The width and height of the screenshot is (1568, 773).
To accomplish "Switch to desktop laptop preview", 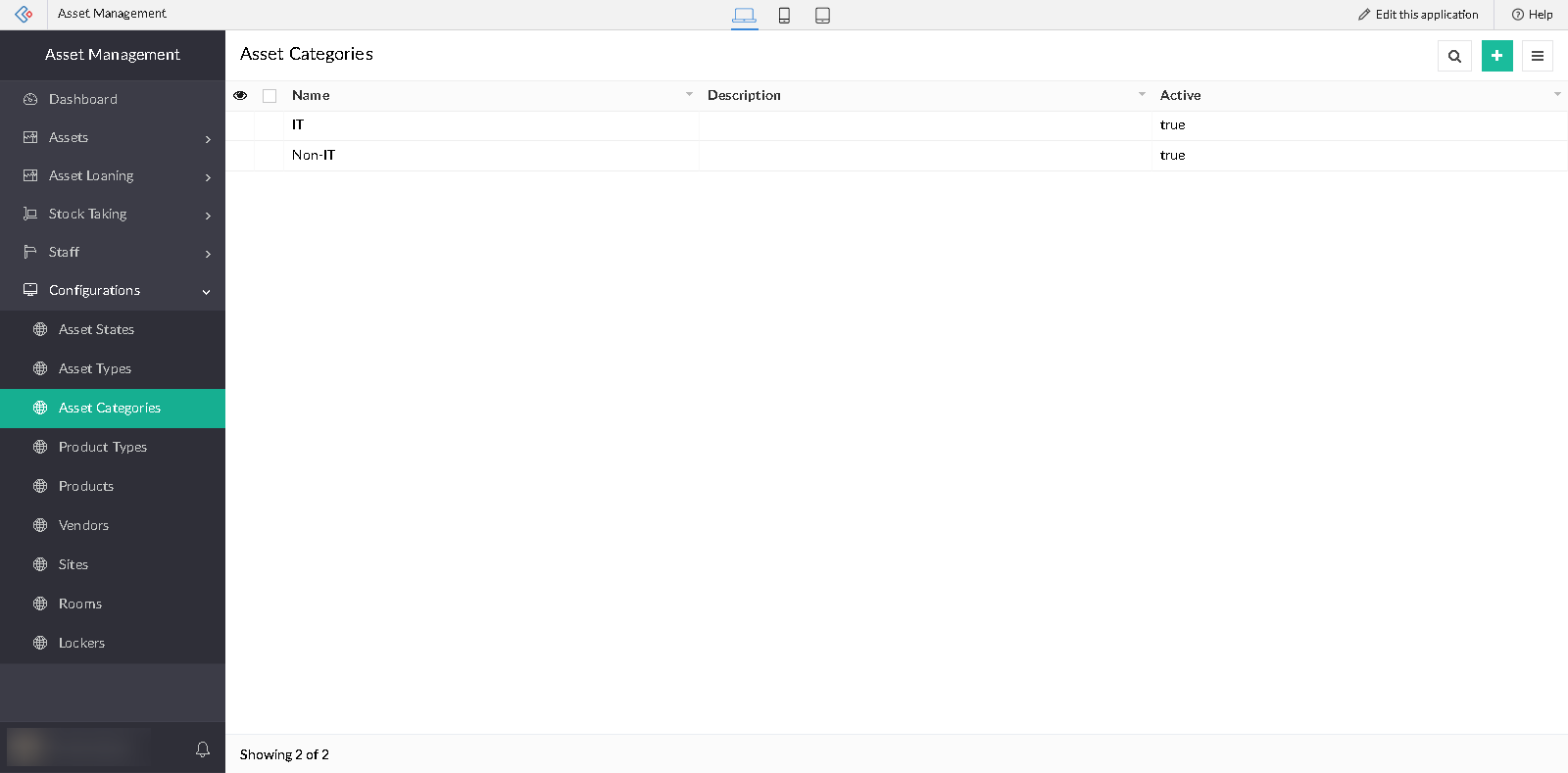I will point(744,15).
